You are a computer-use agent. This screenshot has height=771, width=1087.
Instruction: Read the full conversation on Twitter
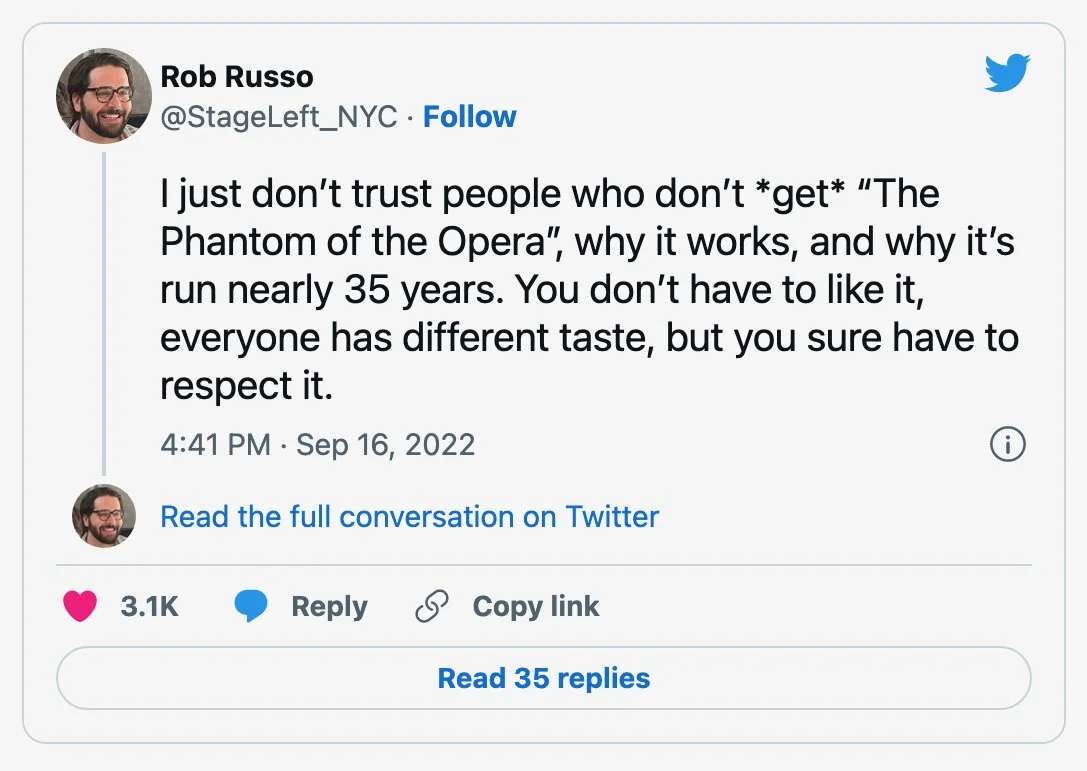tap(409, 517)
